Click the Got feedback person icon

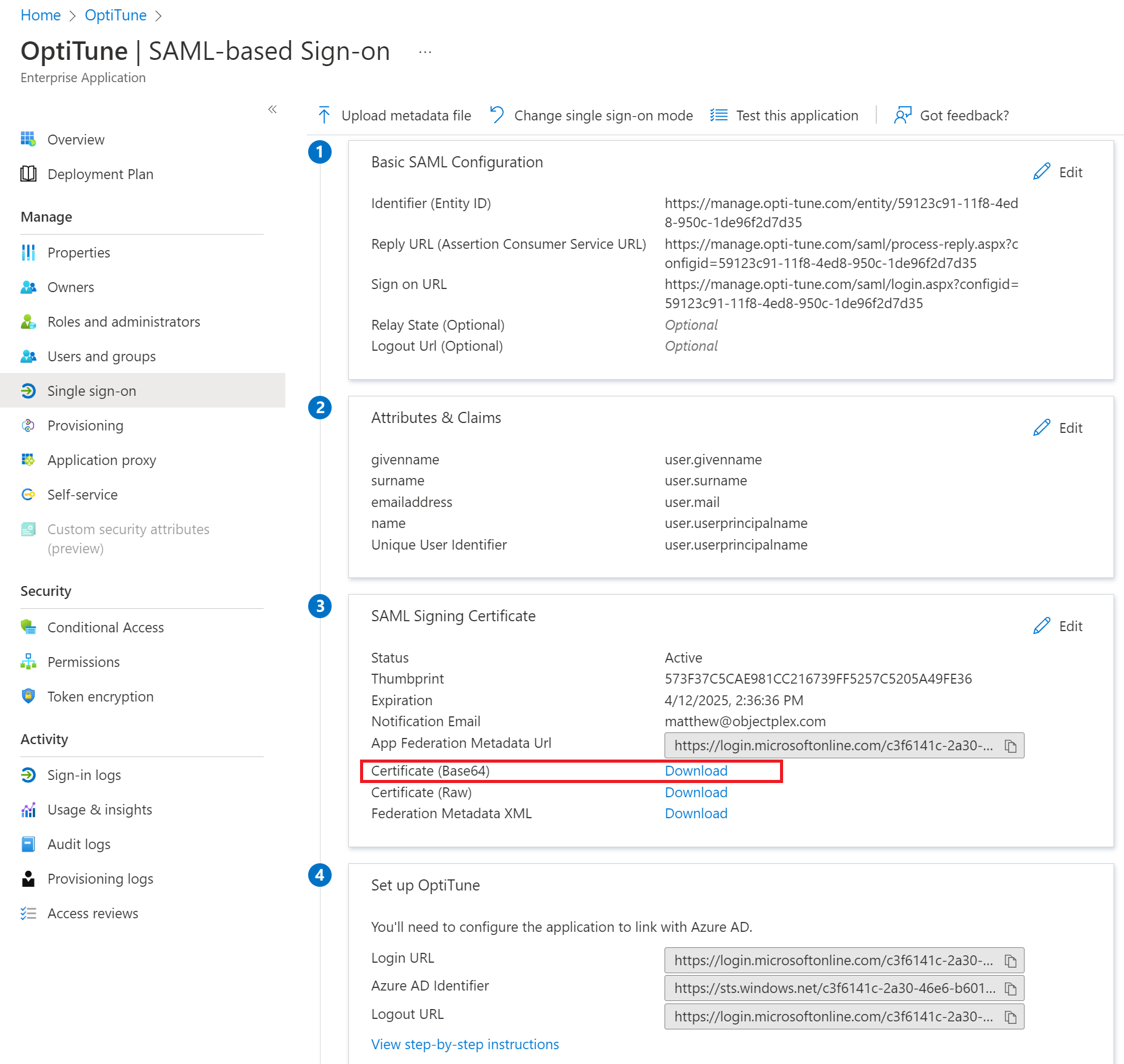tap(903, 115)
